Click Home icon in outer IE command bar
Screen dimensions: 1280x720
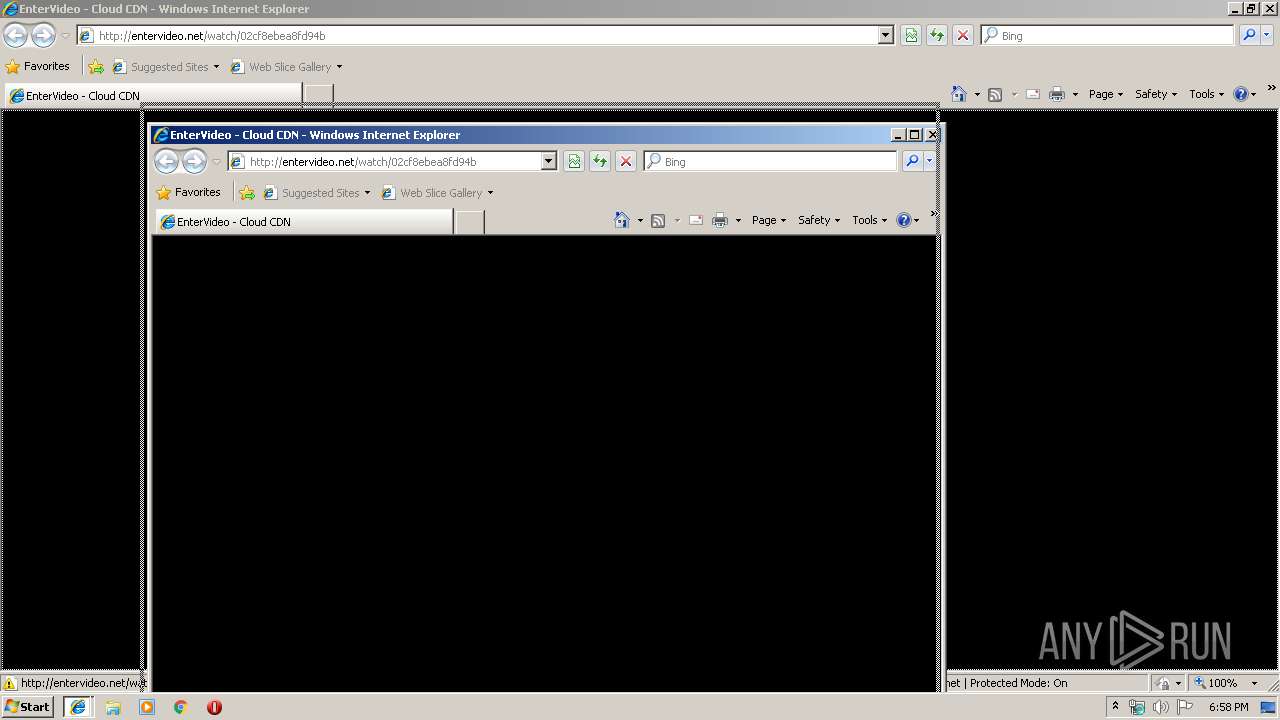(959, 94)
